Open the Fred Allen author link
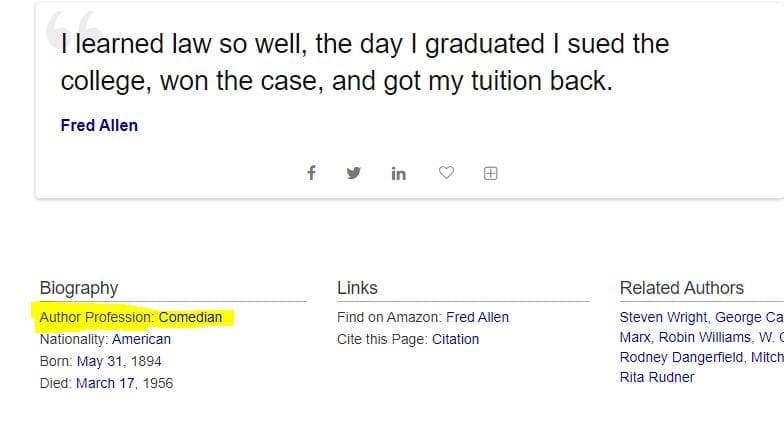The image size is (784, 427). tap(99, 125)
